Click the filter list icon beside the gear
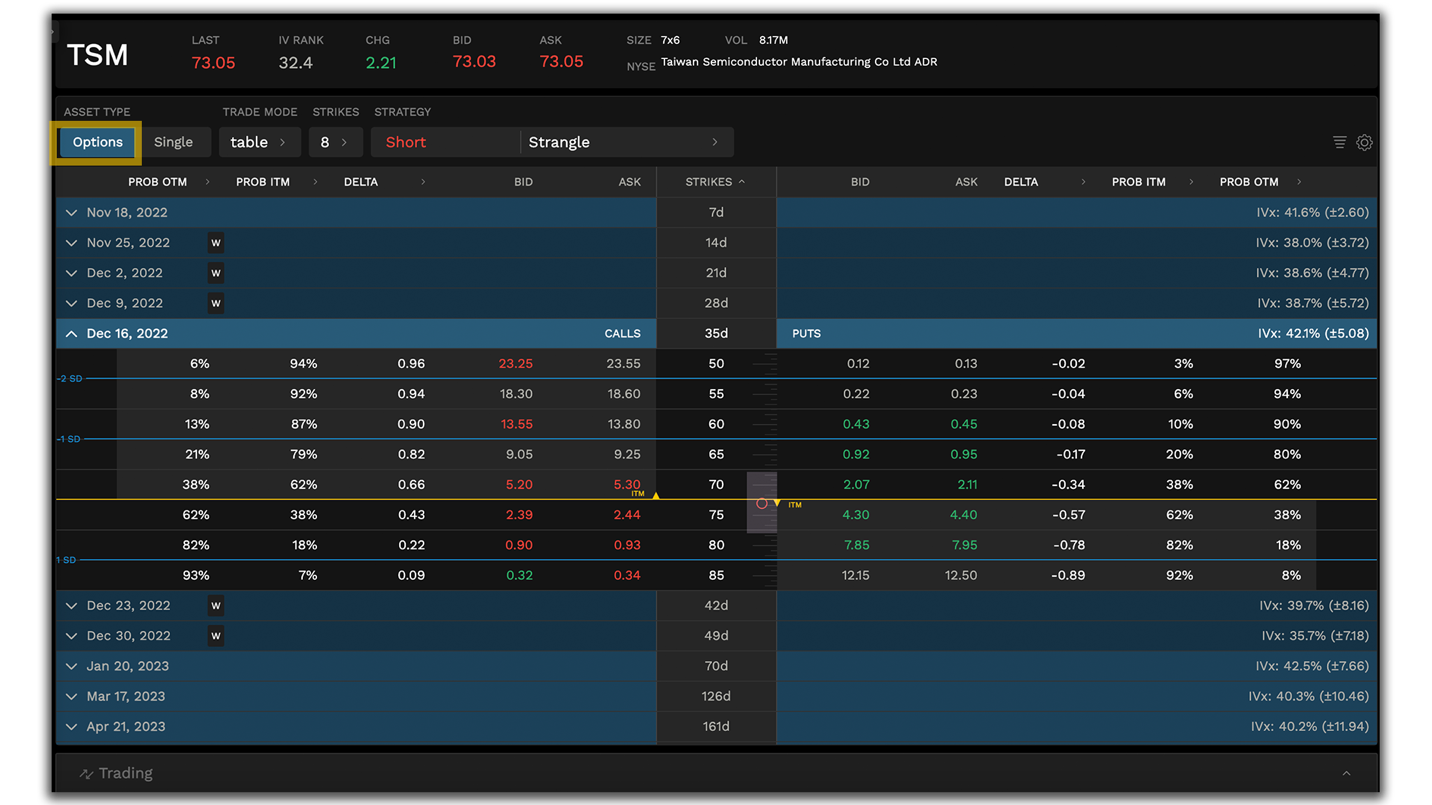The width and height of the screenshot is (1432, 805). [x=1339, y=142]
